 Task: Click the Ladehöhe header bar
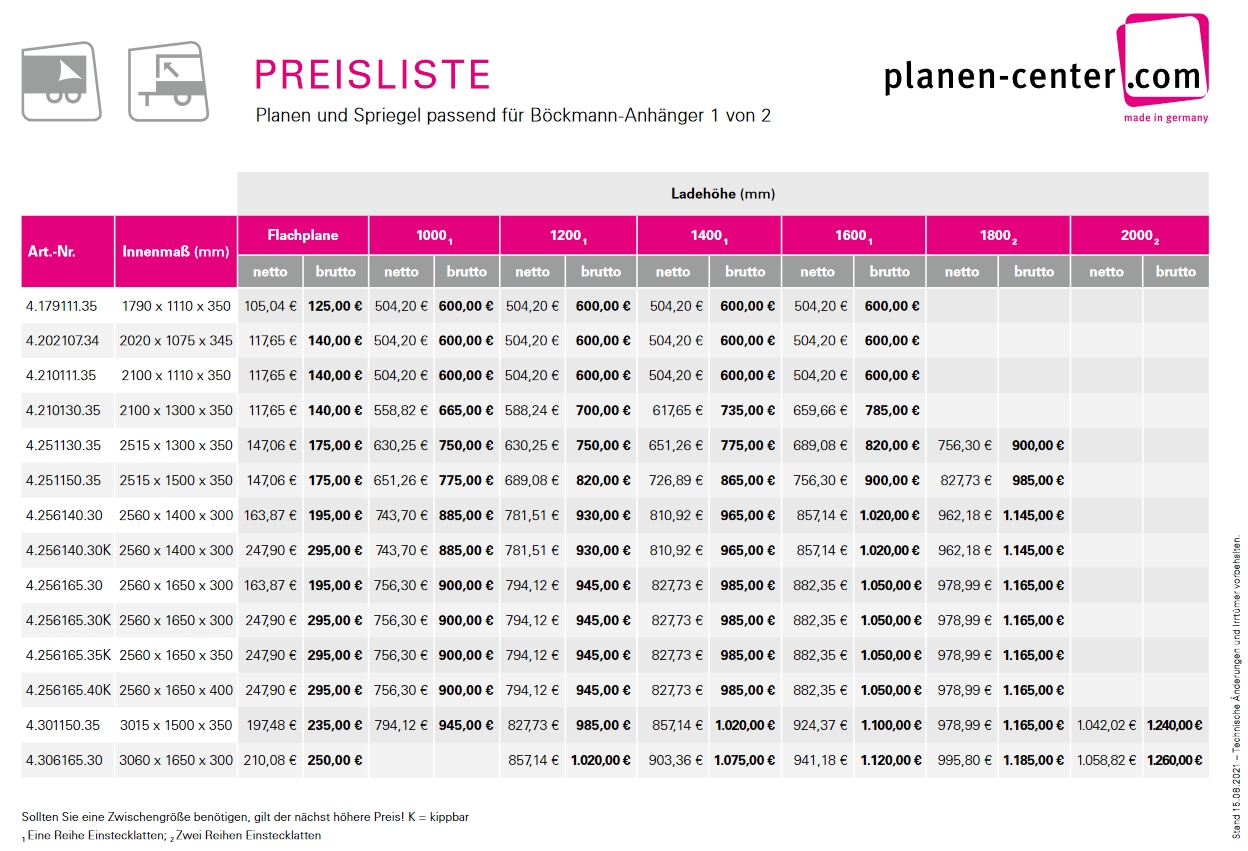pyautogui.click(x=722, y=194)
